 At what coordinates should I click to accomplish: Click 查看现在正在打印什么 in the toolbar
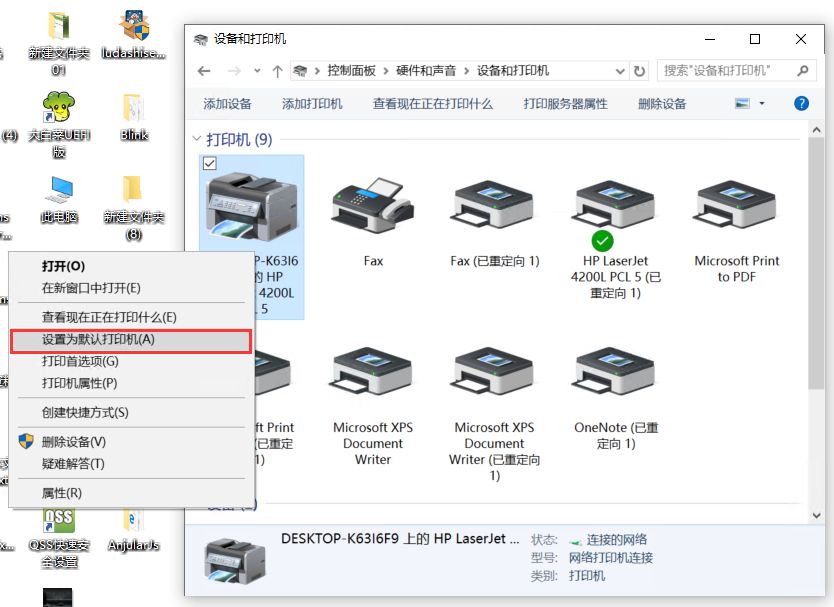tap(432, 104)
